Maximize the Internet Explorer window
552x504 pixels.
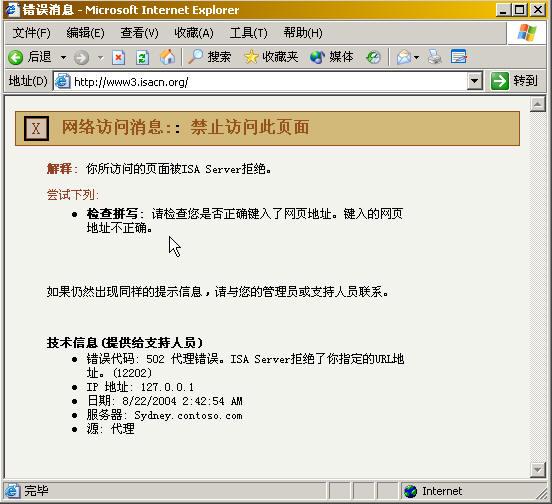tap(520, 10)
